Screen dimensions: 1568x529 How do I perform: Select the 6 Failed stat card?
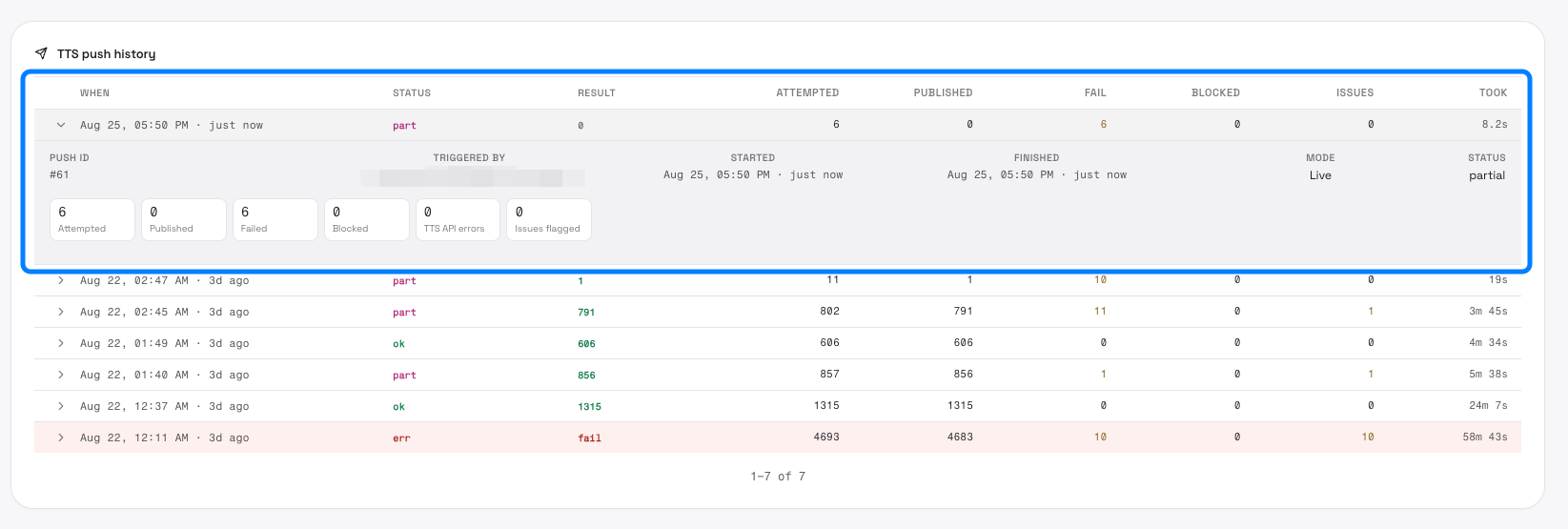coord(275,220)
